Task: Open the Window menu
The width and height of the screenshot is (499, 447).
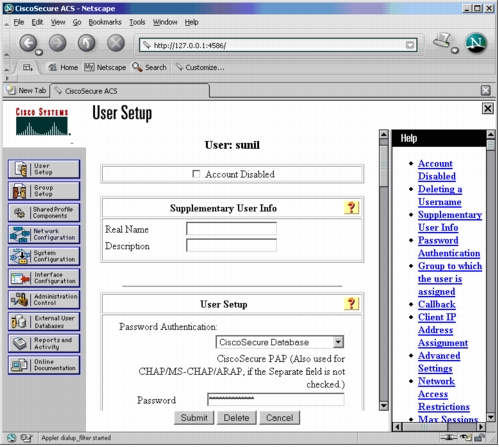Action: [165, 22]
